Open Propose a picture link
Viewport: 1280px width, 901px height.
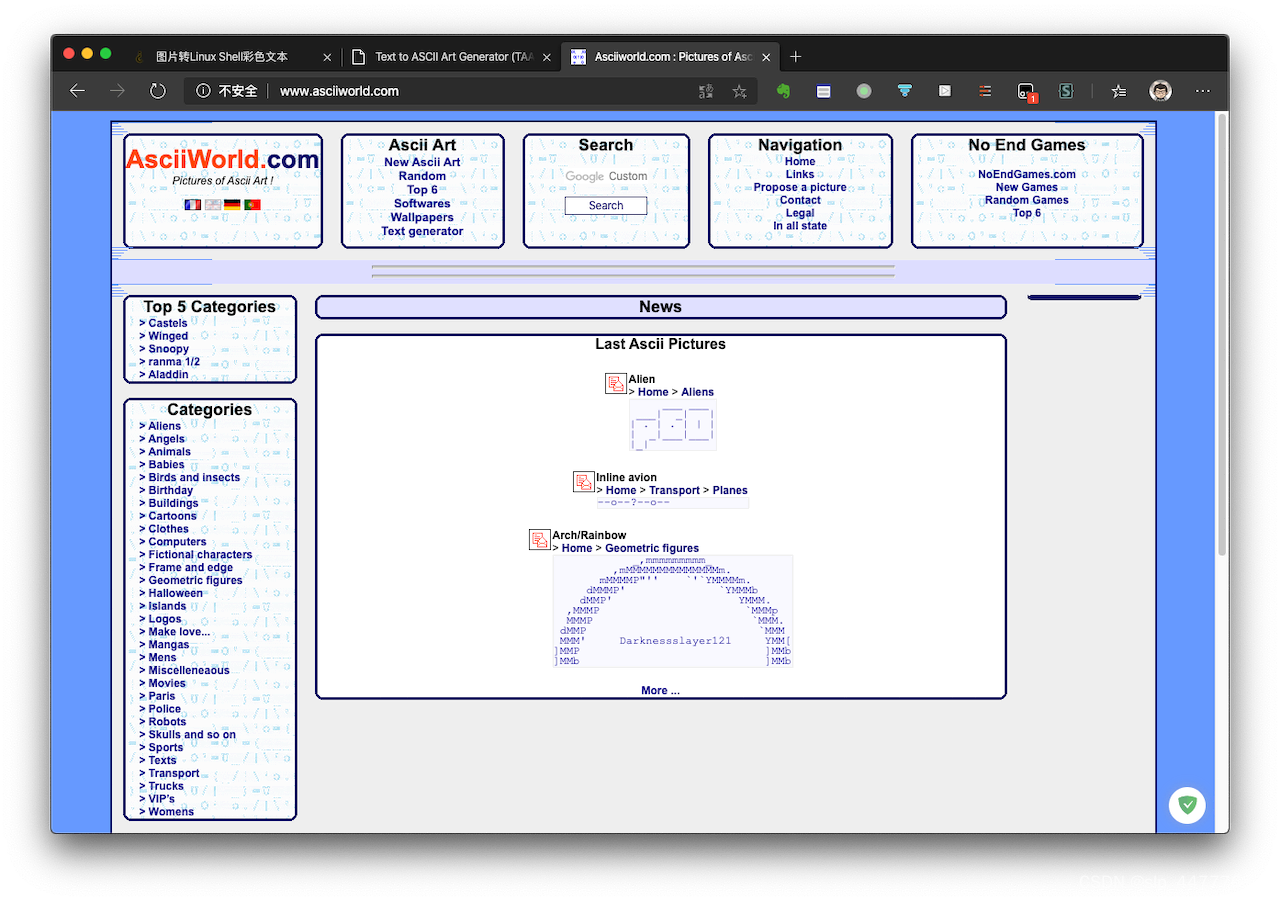[800, 187]
